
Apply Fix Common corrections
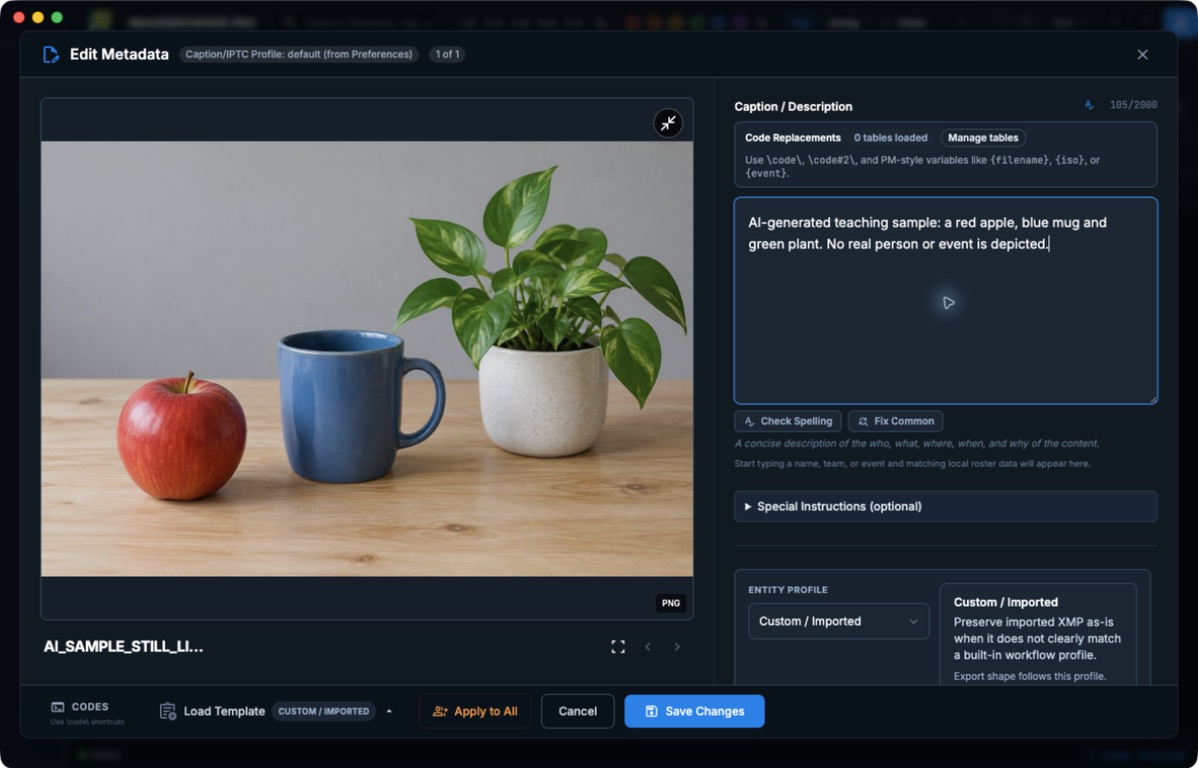(x=895, y=421)
